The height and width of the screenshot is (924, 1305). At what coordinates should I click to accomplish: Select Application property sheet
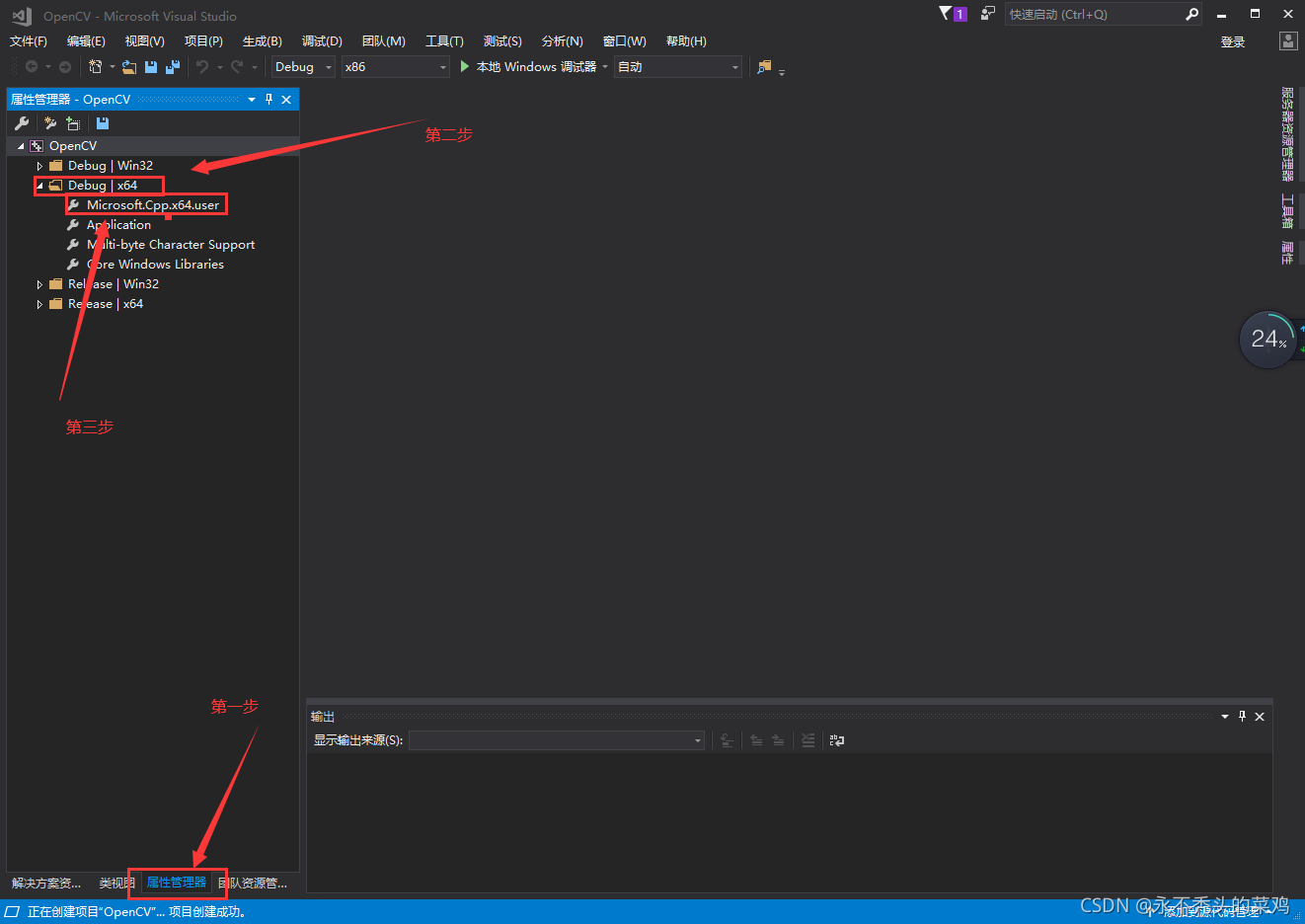click(x=118, y=225)
